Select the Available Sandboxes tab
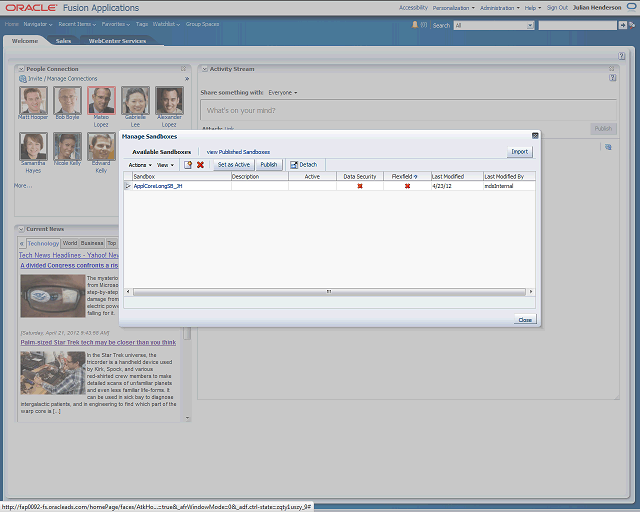The width and height of the screenshot is (640, 512). click(x=161, y=152)
